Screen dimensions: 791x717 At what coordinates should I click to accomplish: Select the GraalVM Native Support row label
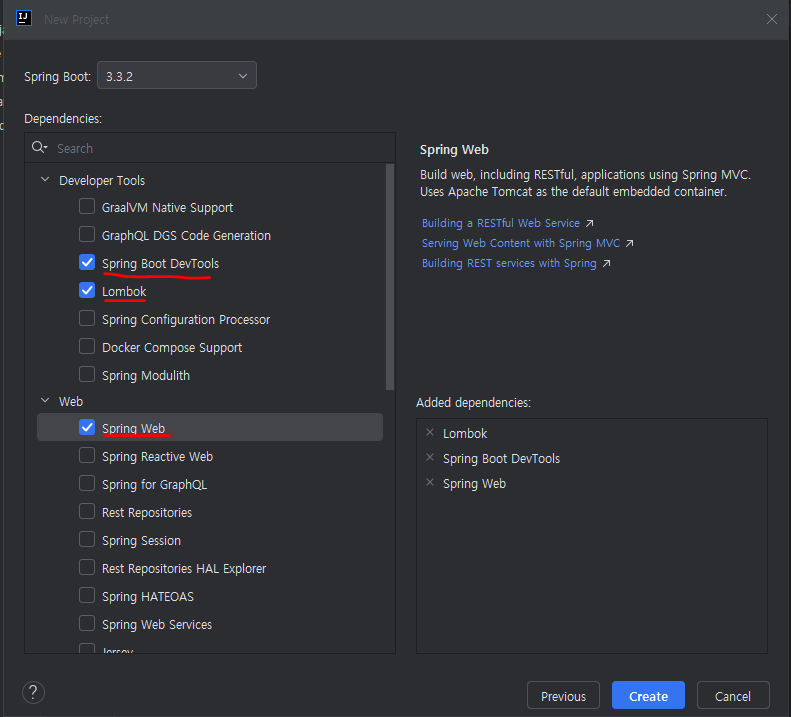[167, 208]
